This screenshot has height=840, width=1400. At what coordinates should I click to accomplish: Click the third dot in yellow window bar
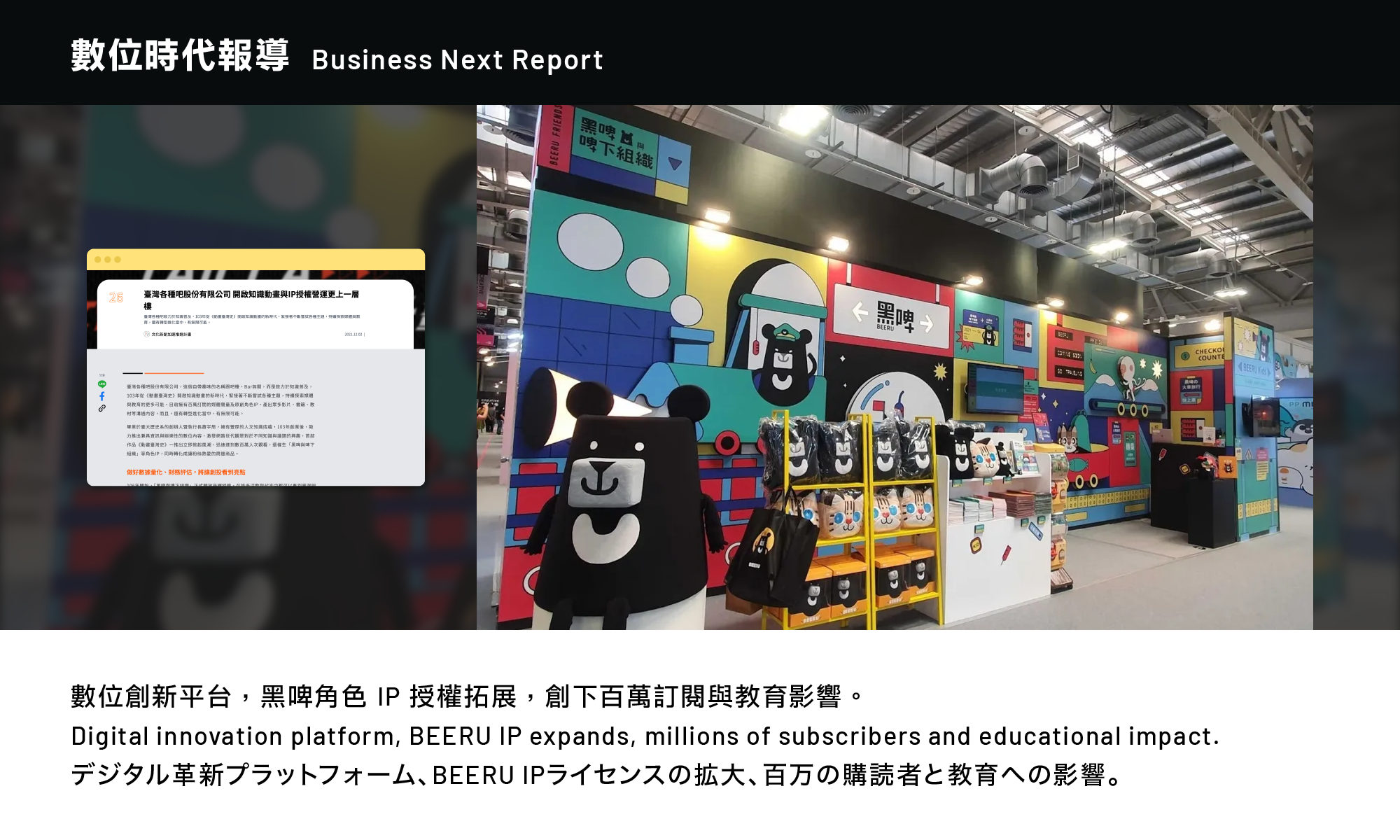tap(118, 260)
